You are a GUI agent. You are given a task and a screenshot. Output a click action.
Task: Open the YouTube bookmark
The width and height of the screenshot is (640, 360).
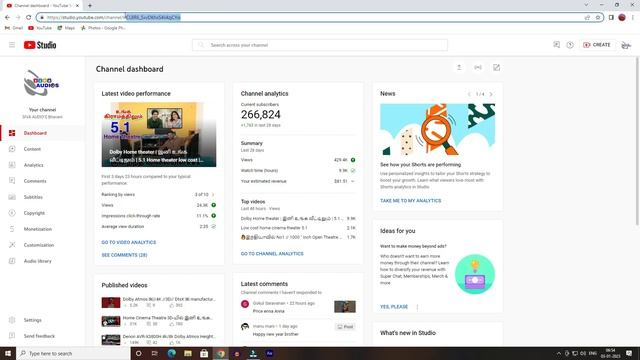coord(40,28)
